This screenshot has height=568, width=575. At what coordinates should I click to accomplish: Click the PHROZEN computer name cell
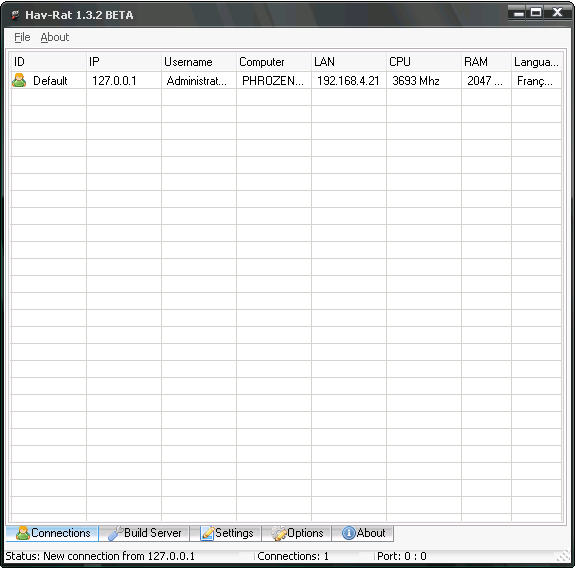[273, 80]
